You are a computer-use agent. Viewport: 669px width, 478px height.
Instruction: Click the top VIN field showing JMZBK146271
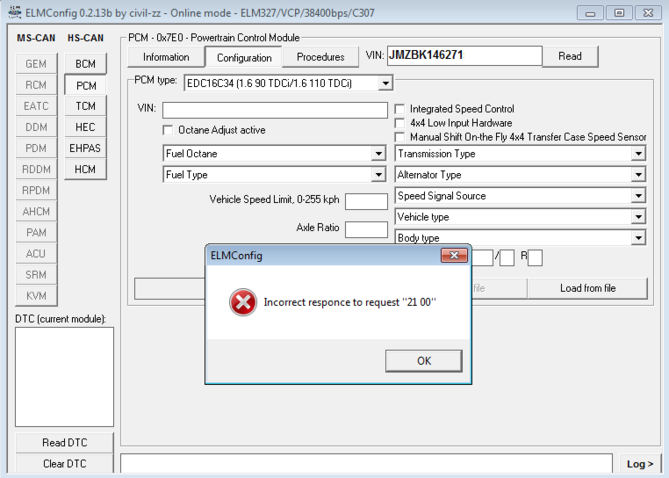tap(465, 55)
